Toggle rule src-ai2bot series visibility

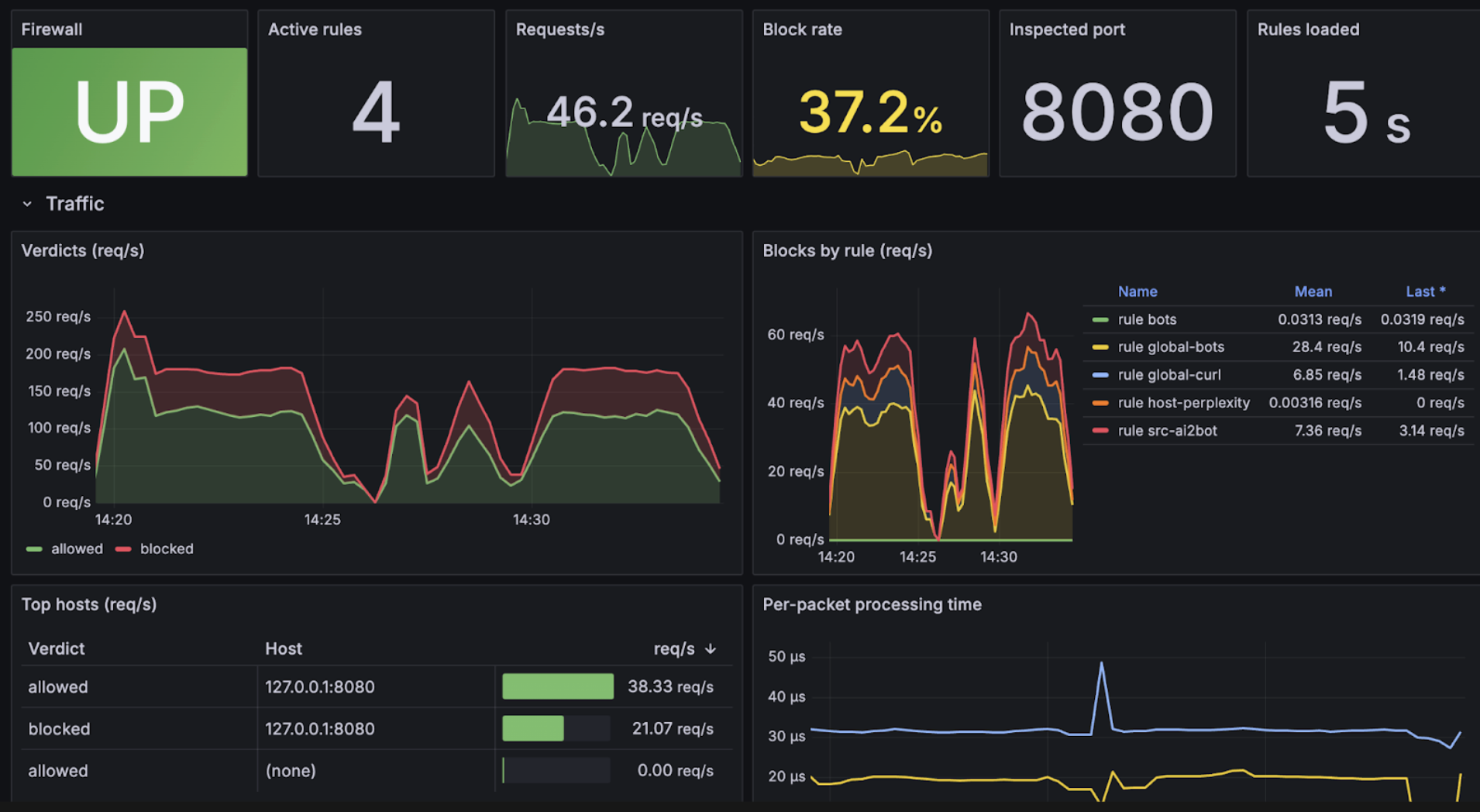click(x=1167, y=431)
